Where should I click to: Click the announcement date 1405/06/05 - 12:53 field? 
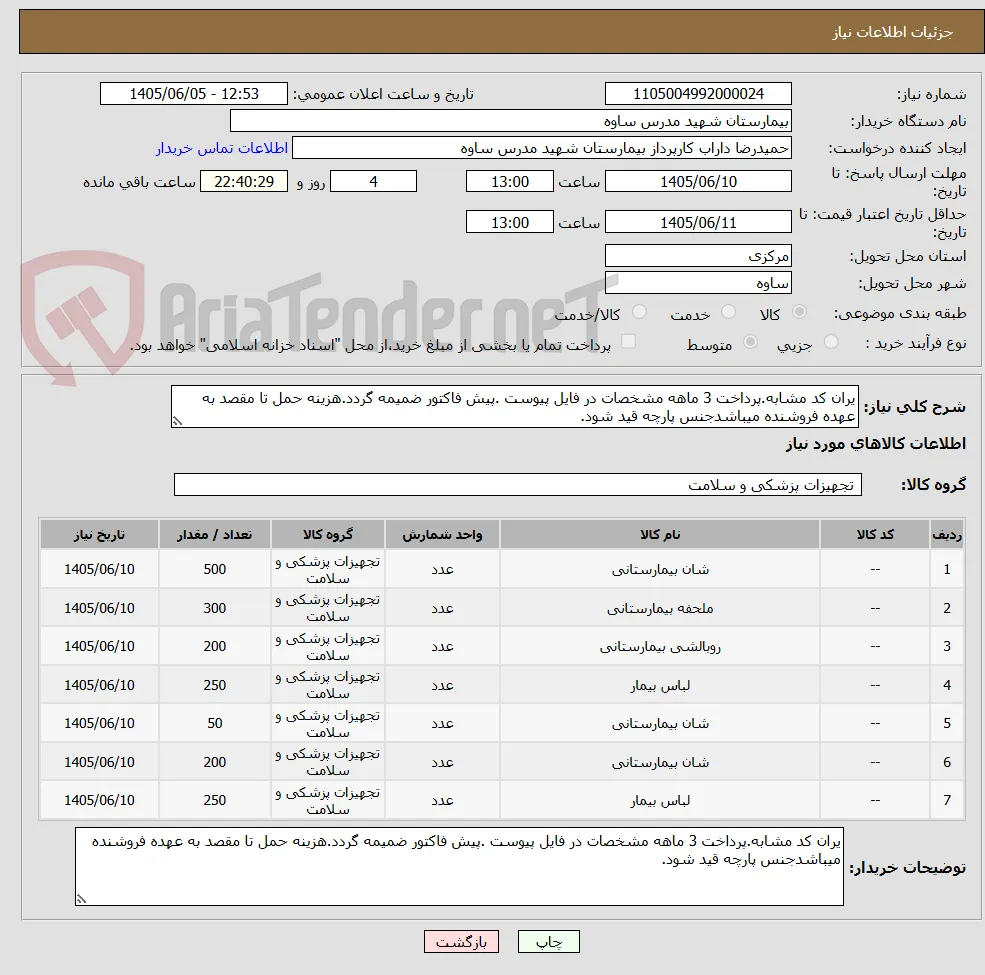tap(193, 94)
